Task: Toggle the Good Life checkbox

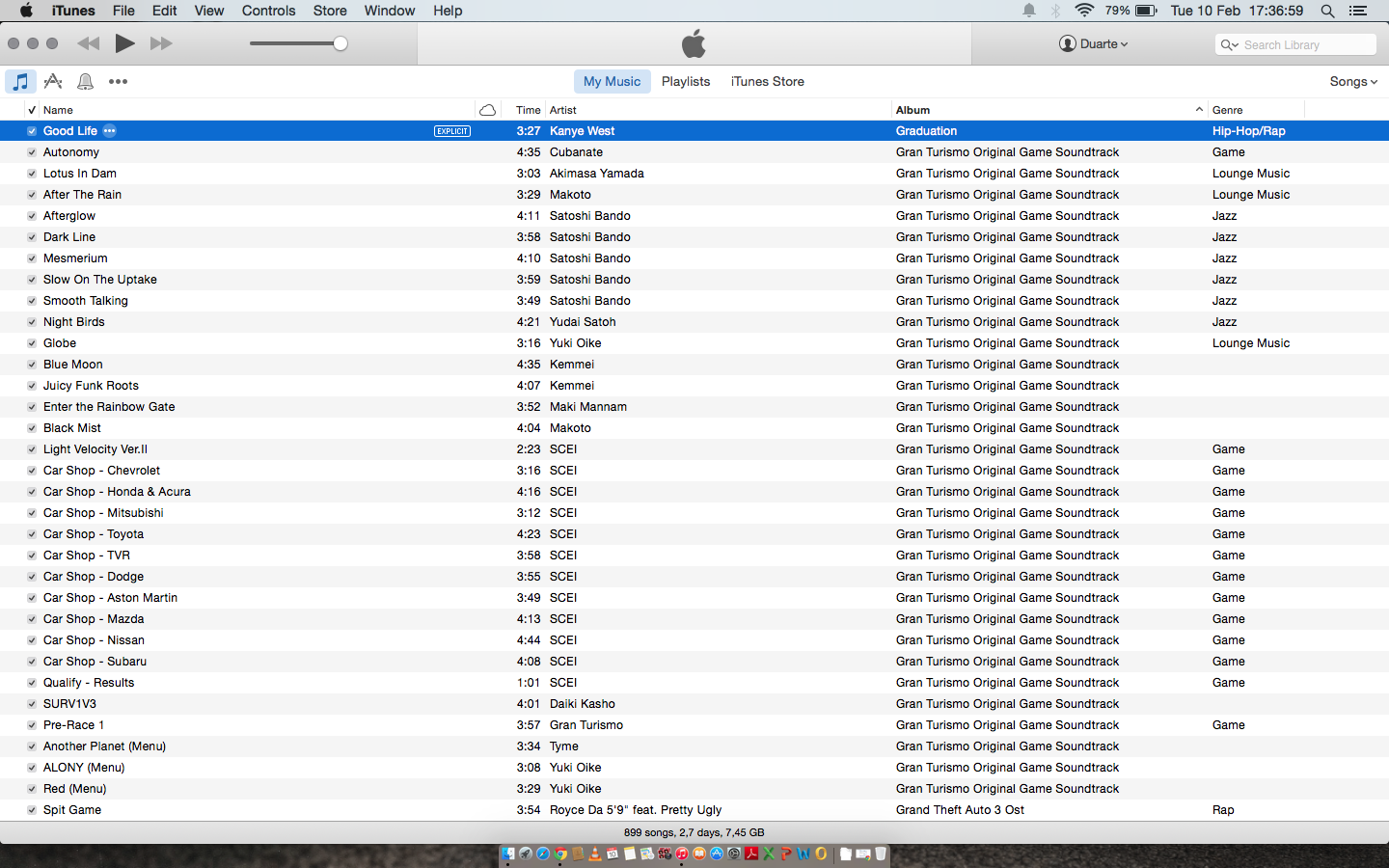Action: click(x=32, y=131)
